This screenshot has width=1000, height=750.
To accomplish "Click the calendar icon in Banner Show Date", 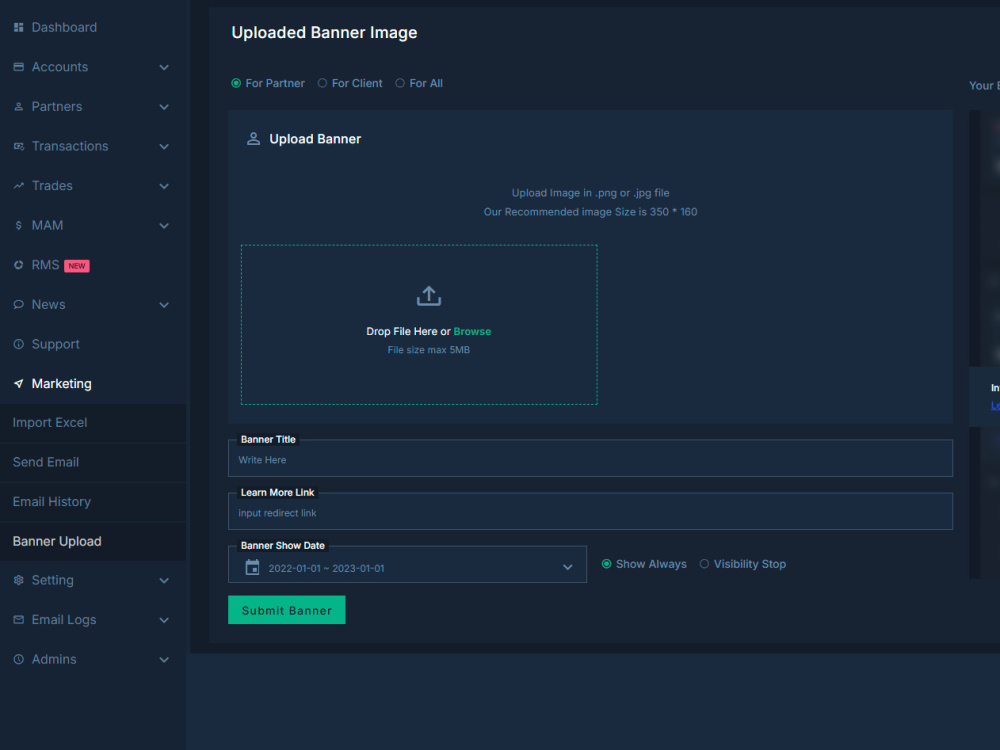I will coord(253,567).
